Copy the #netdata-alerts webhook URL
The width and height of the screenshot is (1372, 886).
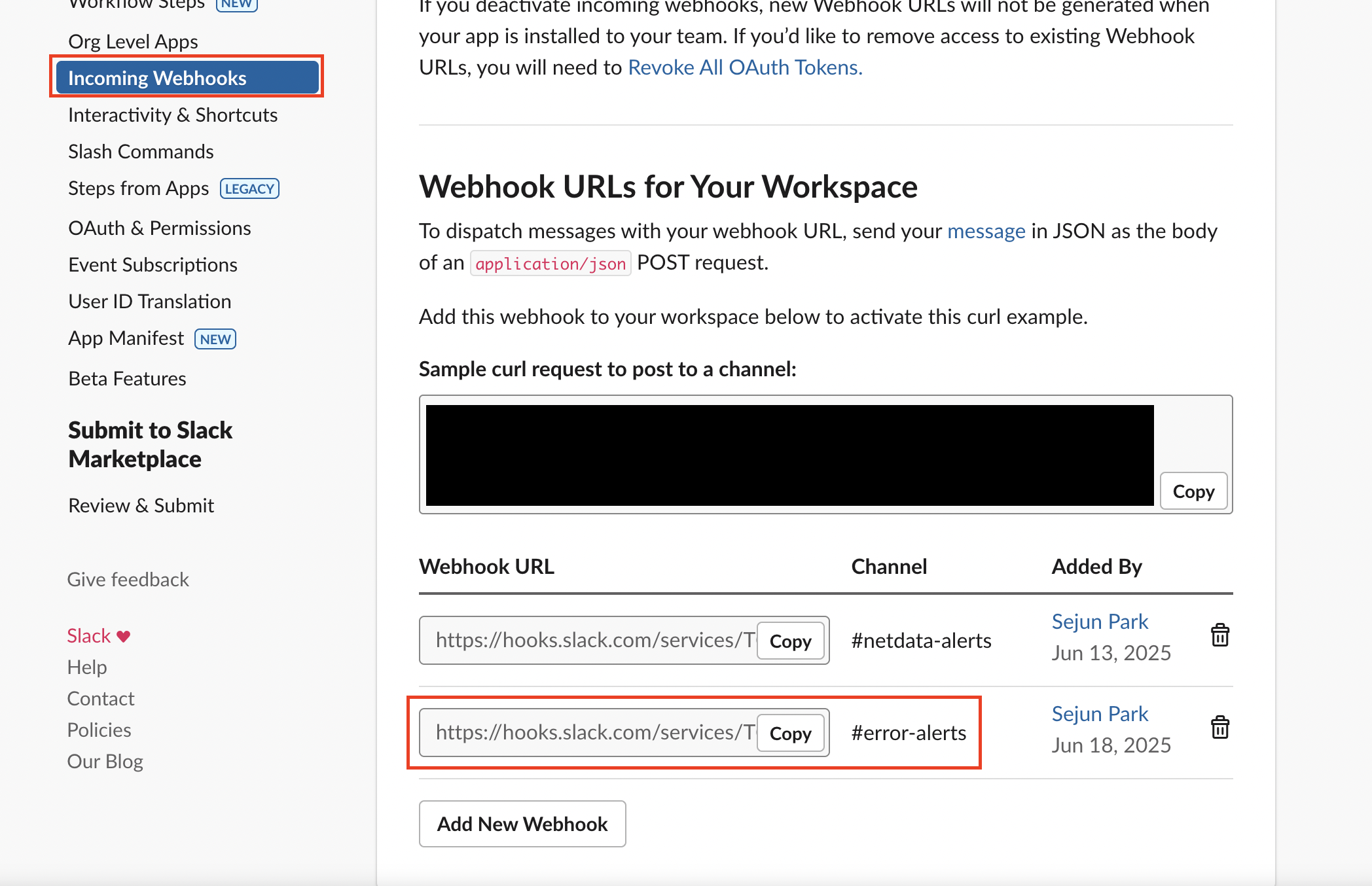click(x=791, y=641)
